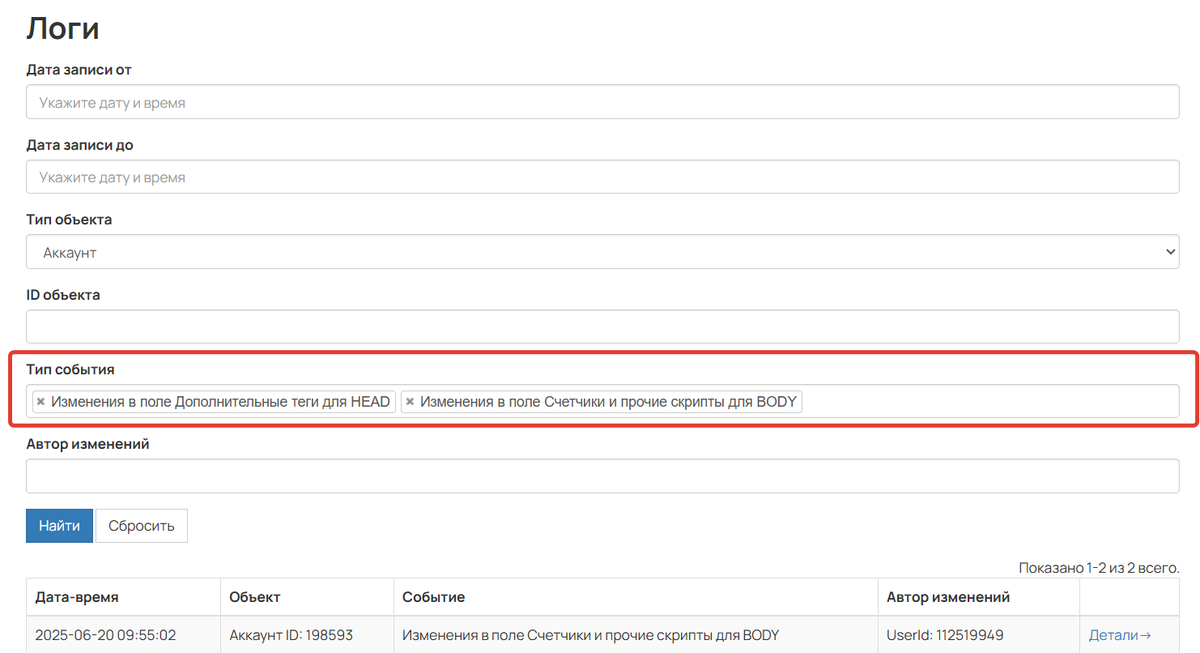Screen dimensions: 1200x653
Task: Click the Тип события field label
Action: [x=70, y=370]
